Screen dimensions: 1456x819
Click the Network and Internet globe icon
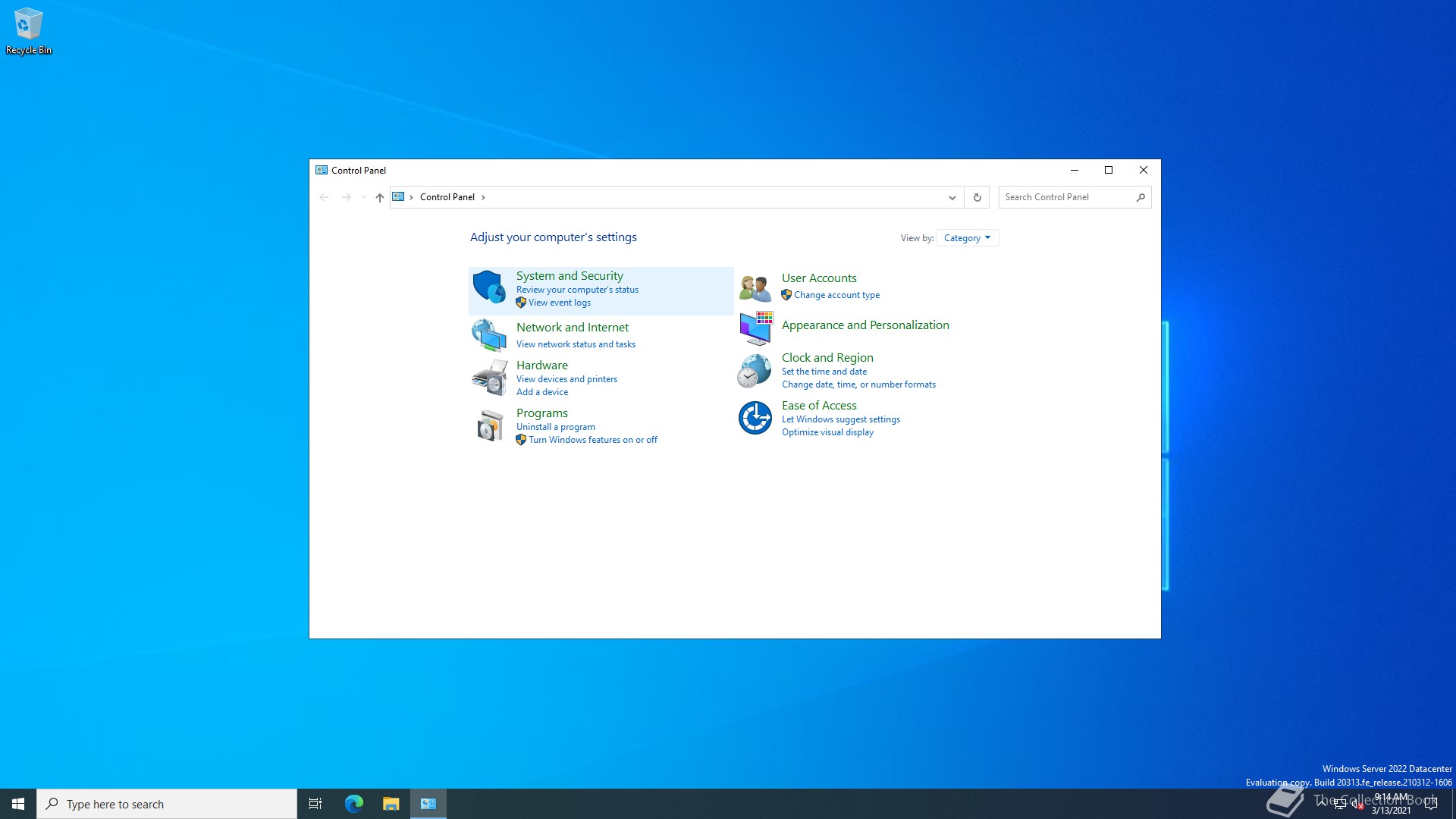pyautogui.click(x=489, y=335)
